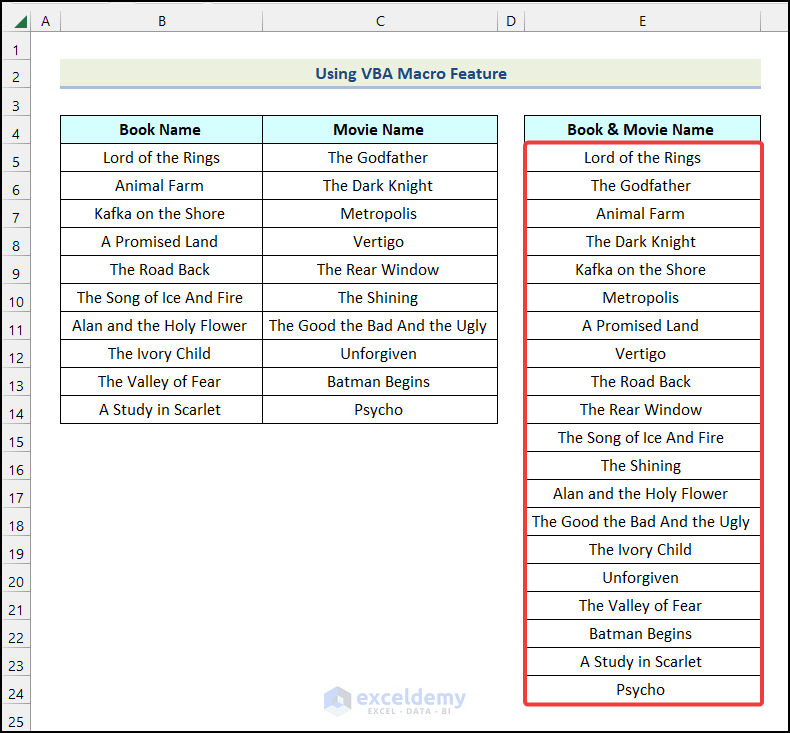Click the 'Movie Name' header cell

[x=380, y=129]
